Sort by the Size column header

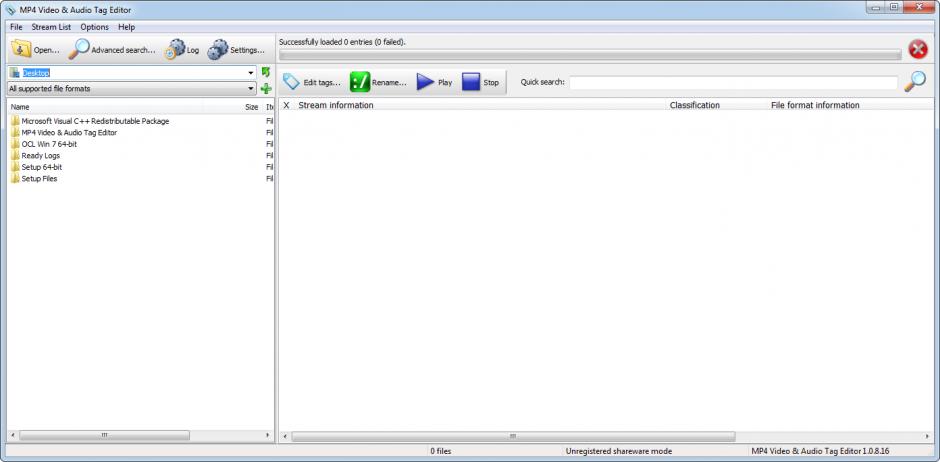point(252,107)
